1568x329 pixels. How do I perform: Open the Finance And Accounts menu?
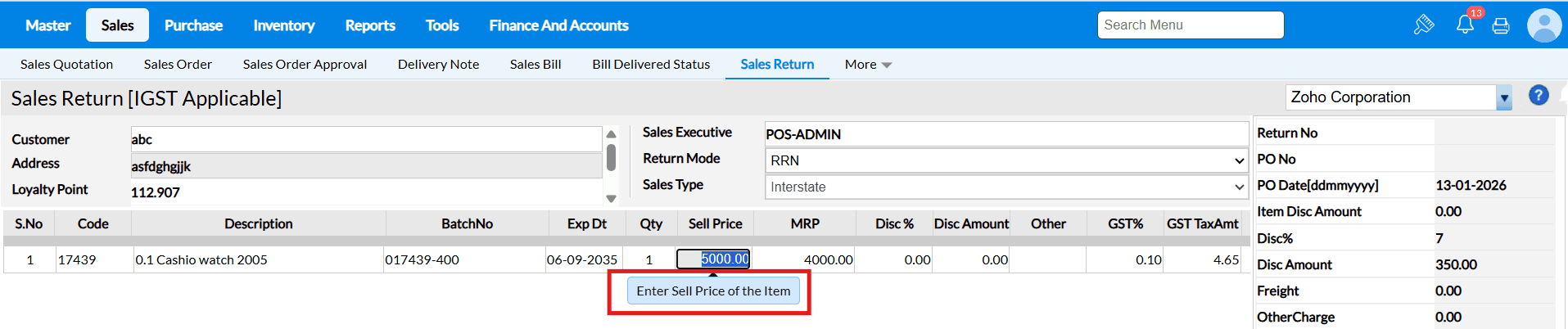pos(558,25)
